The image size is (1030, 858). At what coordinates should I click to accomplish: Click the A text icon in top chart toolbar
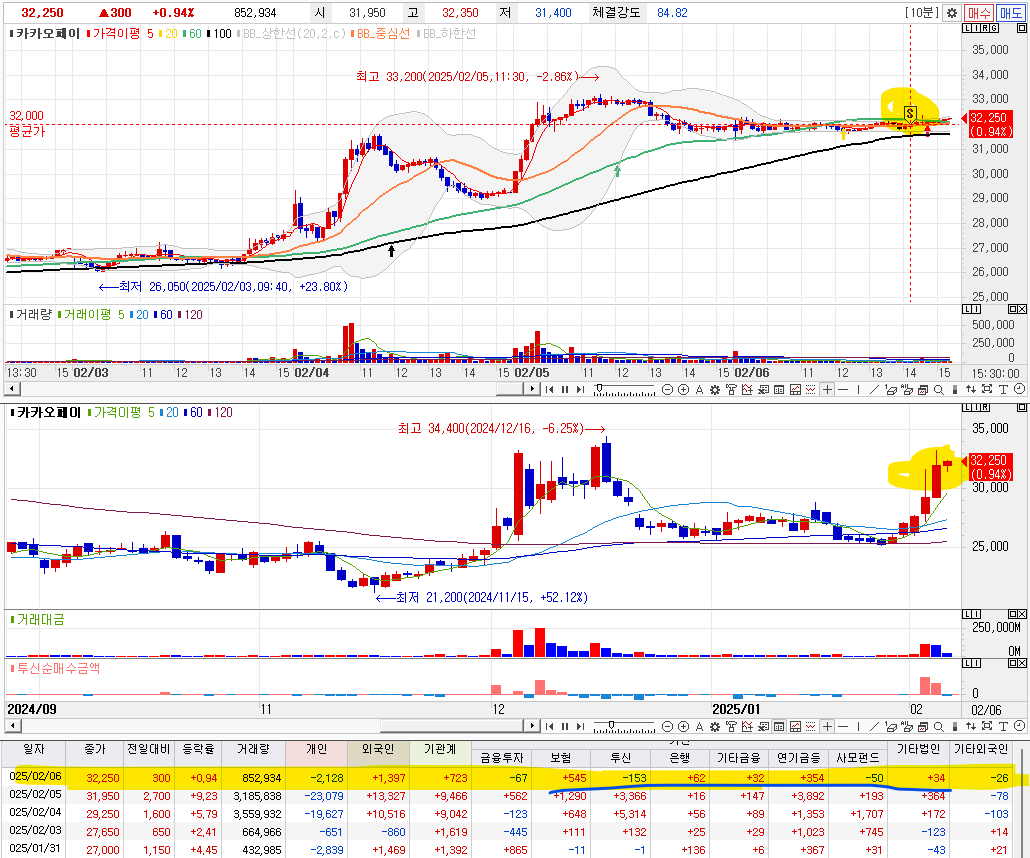pyautogui.click(x=699, y=390)
